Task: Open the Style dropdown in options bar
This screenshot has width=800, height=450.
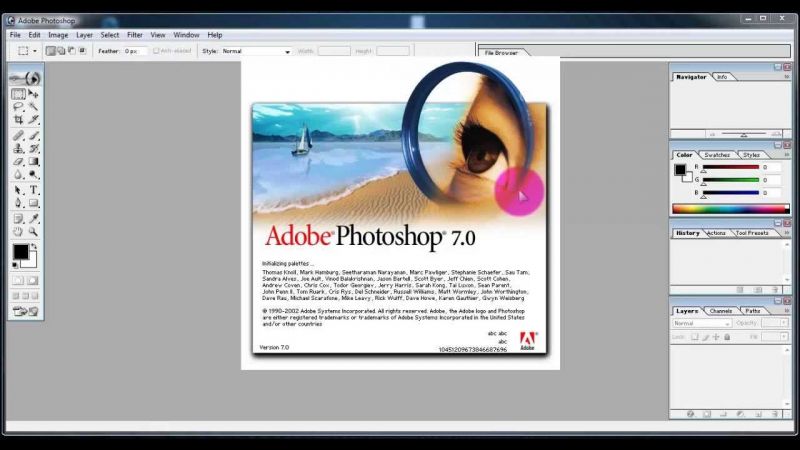Action: (x=287, y=50)
